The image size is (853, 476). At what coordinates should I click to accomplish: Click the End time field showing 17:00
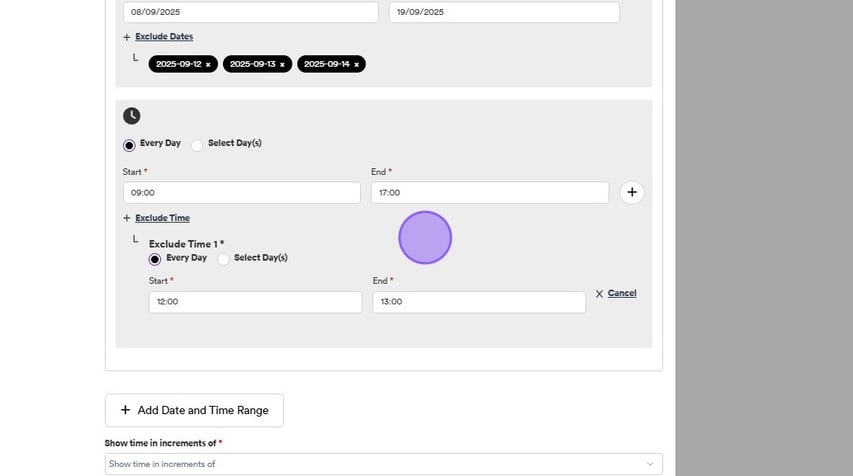(x=489, y=193)
